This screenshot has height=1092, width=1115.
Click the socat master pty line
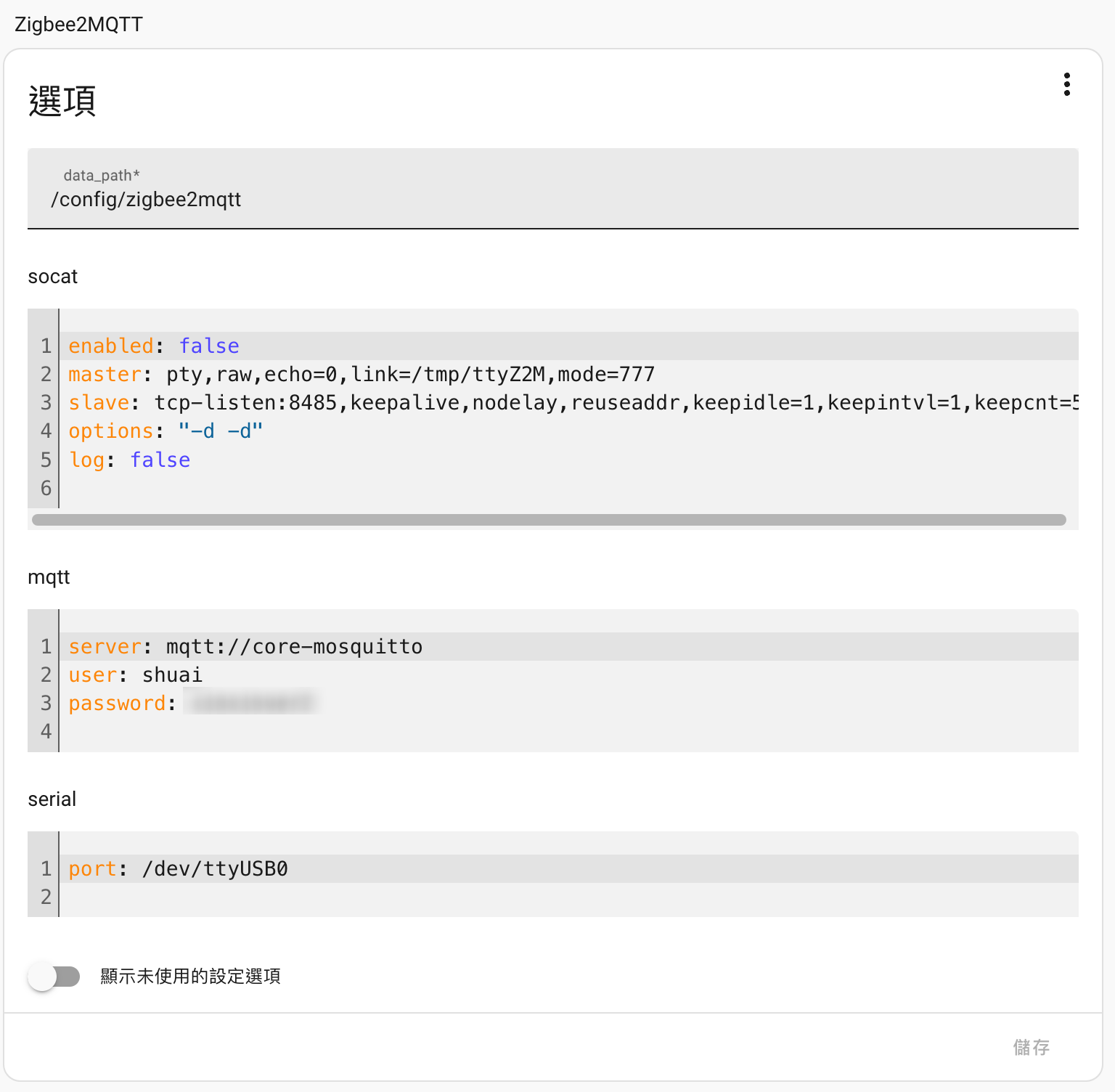pos(568,375)
